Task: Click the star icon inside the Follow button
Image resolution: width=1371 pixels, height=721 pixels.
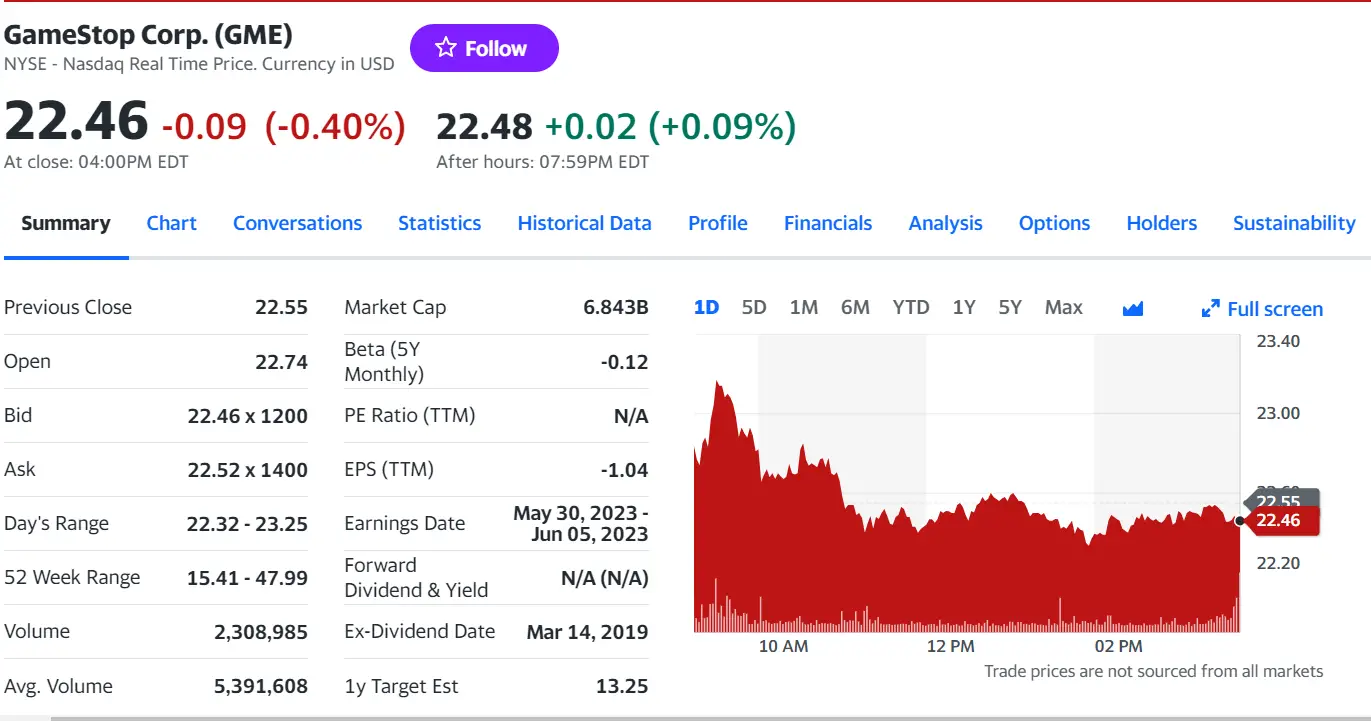Action: (443, 47)
